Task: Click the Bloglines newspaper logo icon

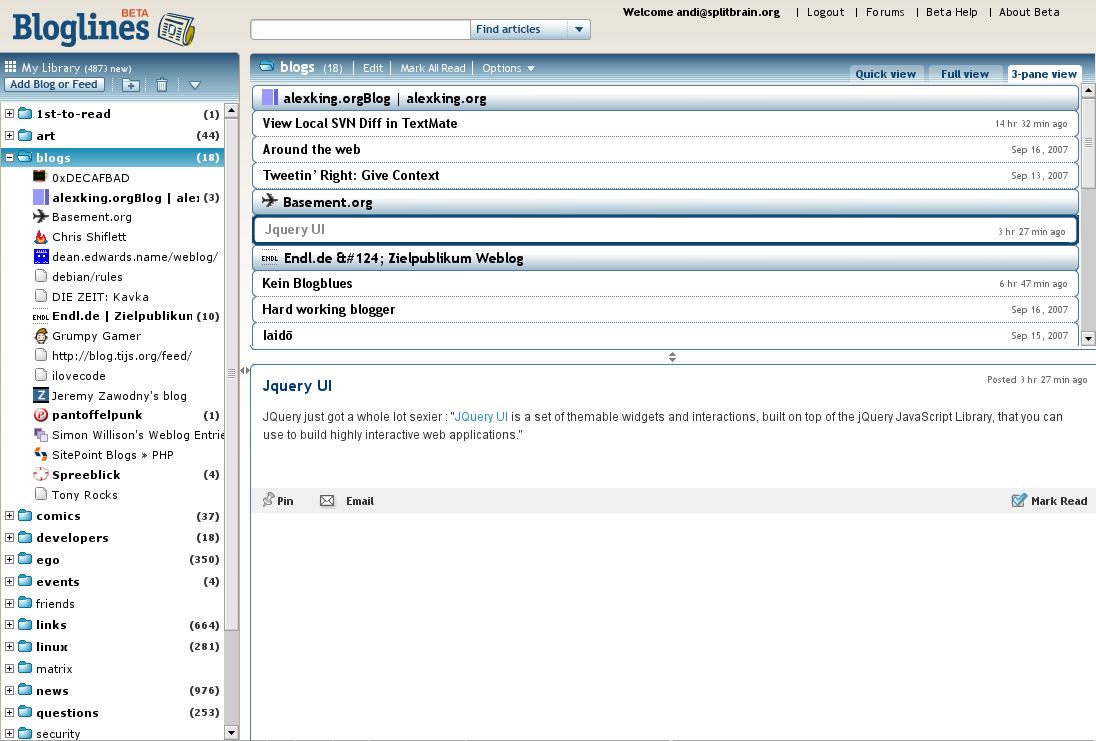Action: tap(176, 29)
